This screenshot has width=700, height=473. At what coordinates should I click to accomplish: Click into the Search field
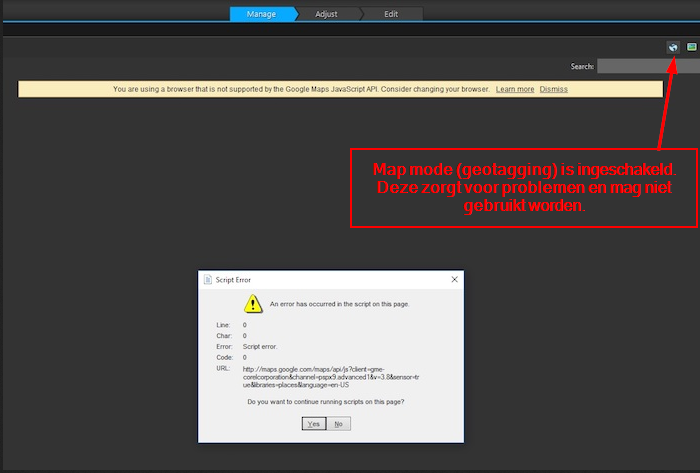pos(649,66)
